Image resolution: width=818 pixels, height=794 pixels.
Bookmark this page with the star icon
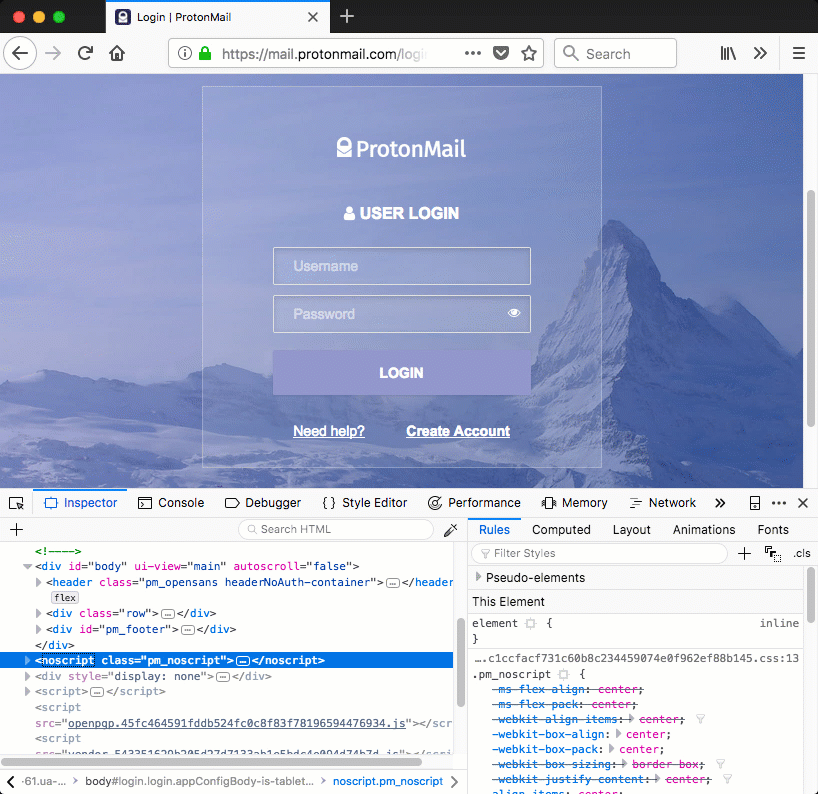click(529, 53)
